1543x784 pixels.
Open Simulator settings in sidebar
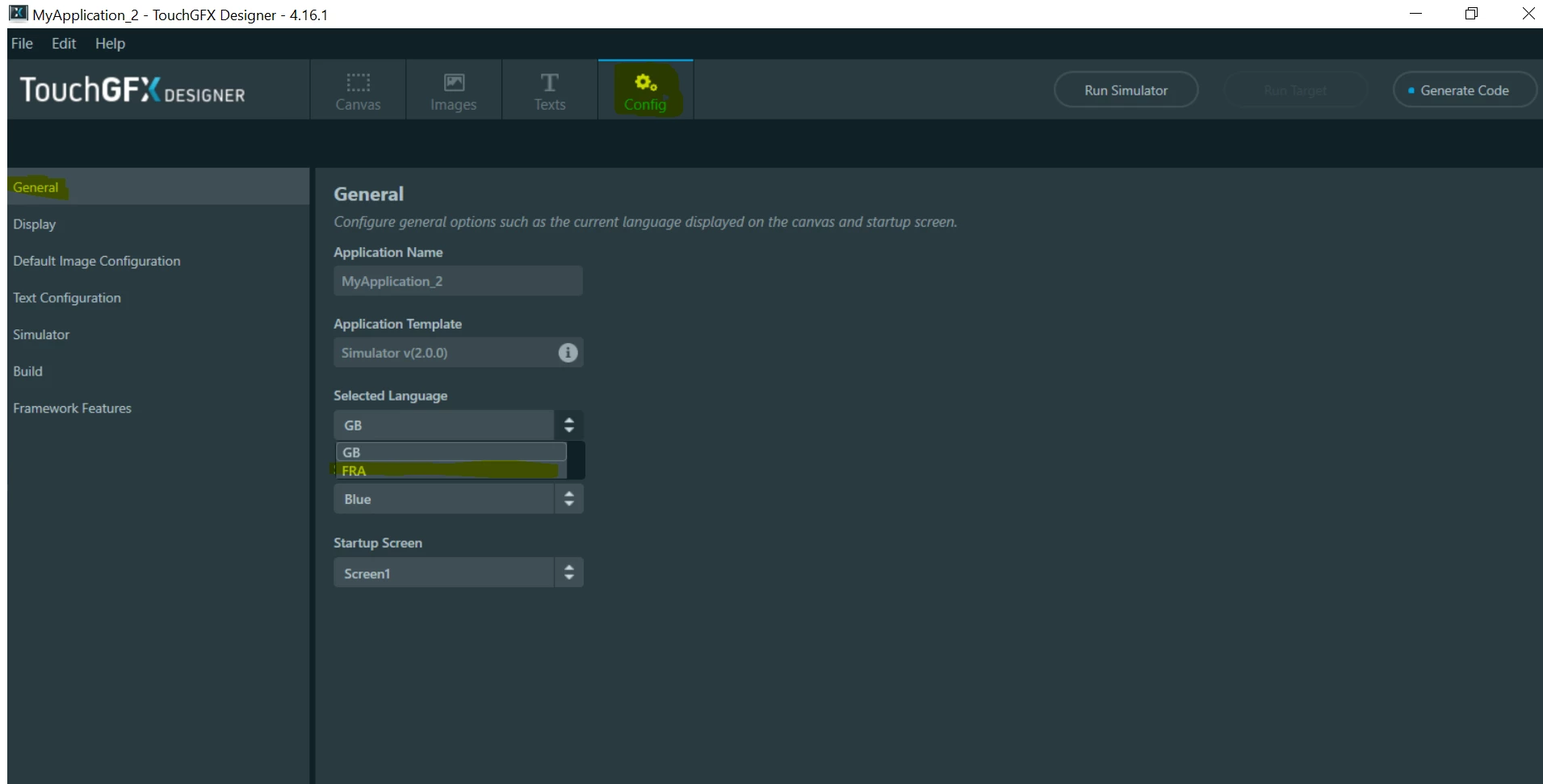[158, 334]
